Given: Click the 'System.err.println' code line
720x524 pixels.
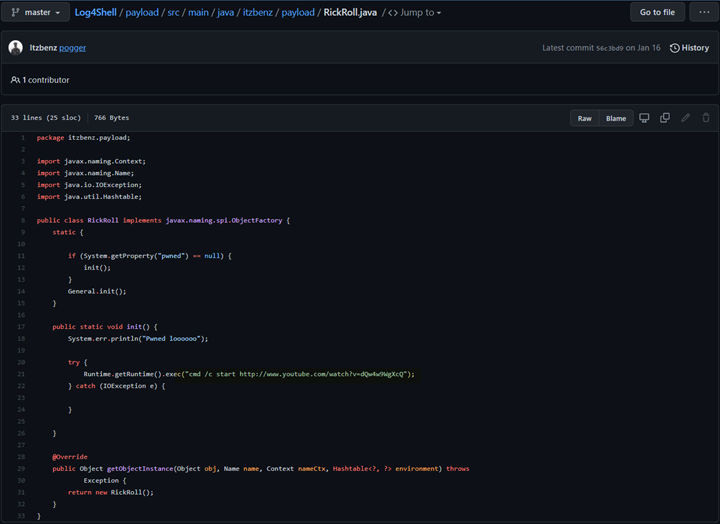Looking at the screenshot, I should (138, 338).
